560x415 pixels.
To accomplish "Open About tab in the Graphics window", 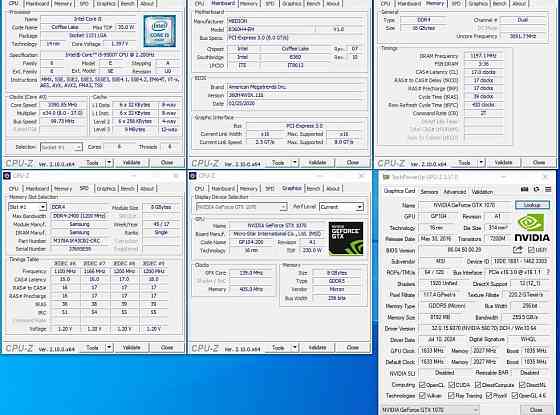I will 333,188.
